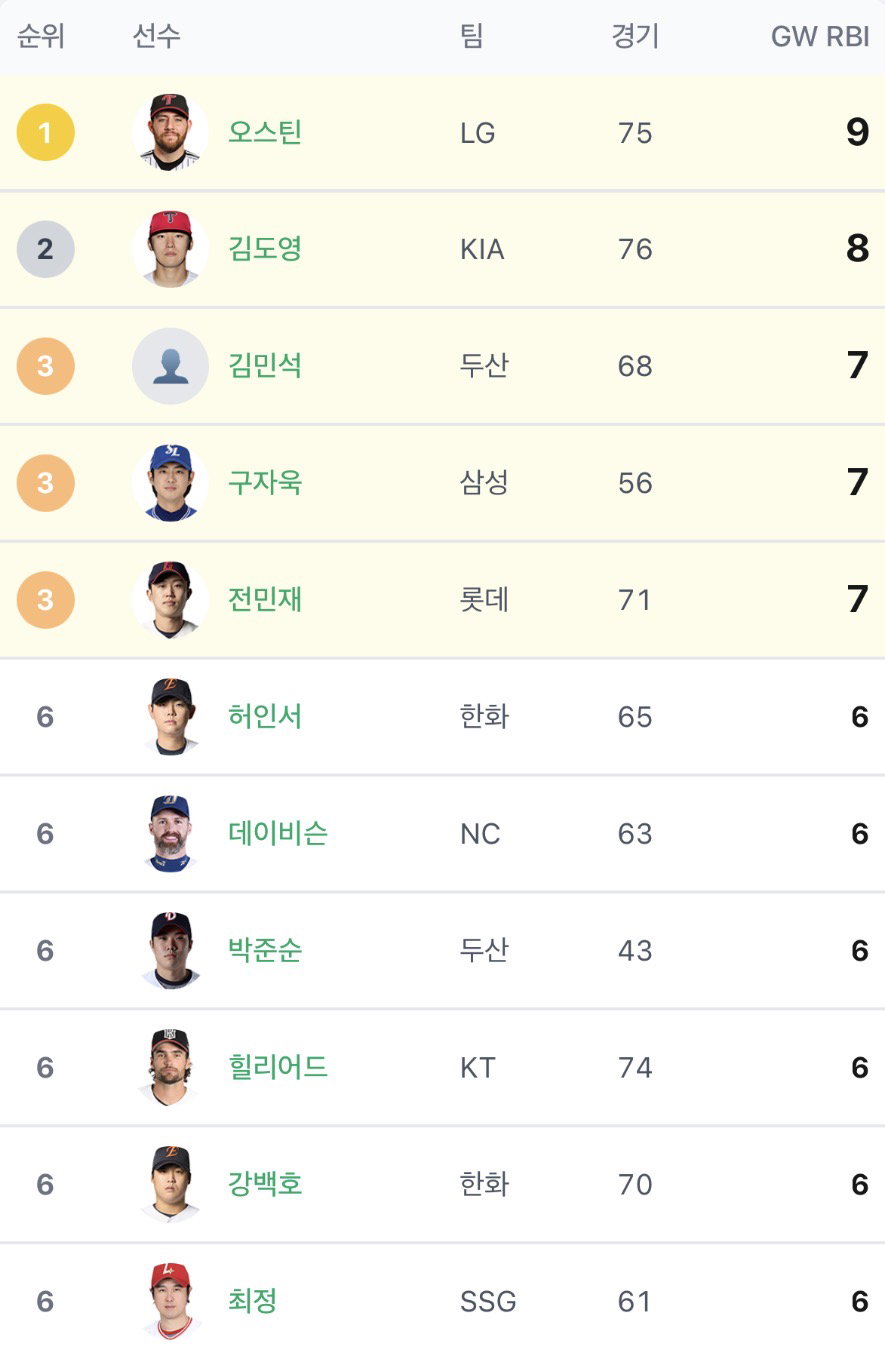885x1358 pixels.
Task: Click the gold rank 1 badge
Action: [46, 132]
